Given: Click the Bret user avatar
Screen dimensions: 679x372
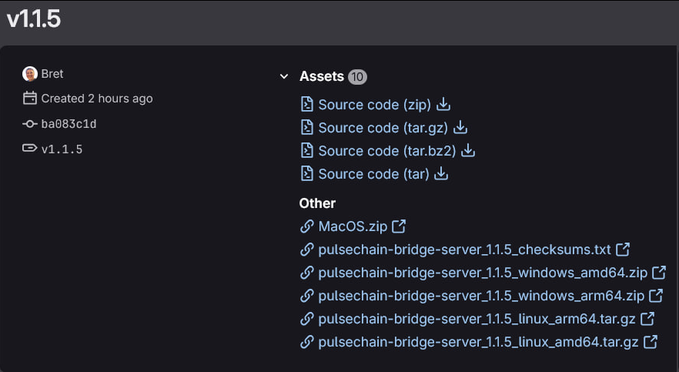Looking at the screenshot, I should click(30, 74).
